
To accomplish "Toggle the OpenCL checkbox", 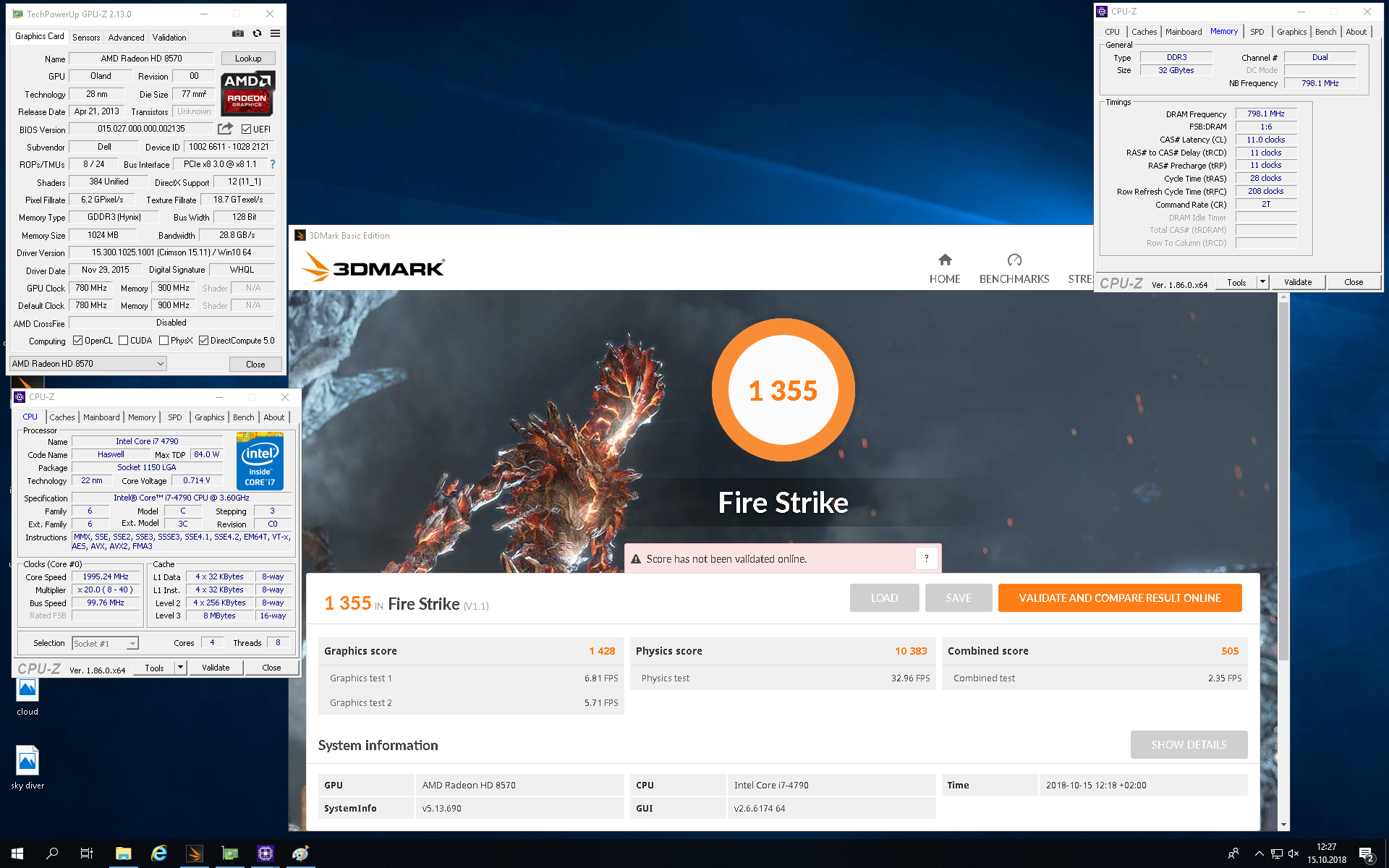I will (x=78, y=341).
